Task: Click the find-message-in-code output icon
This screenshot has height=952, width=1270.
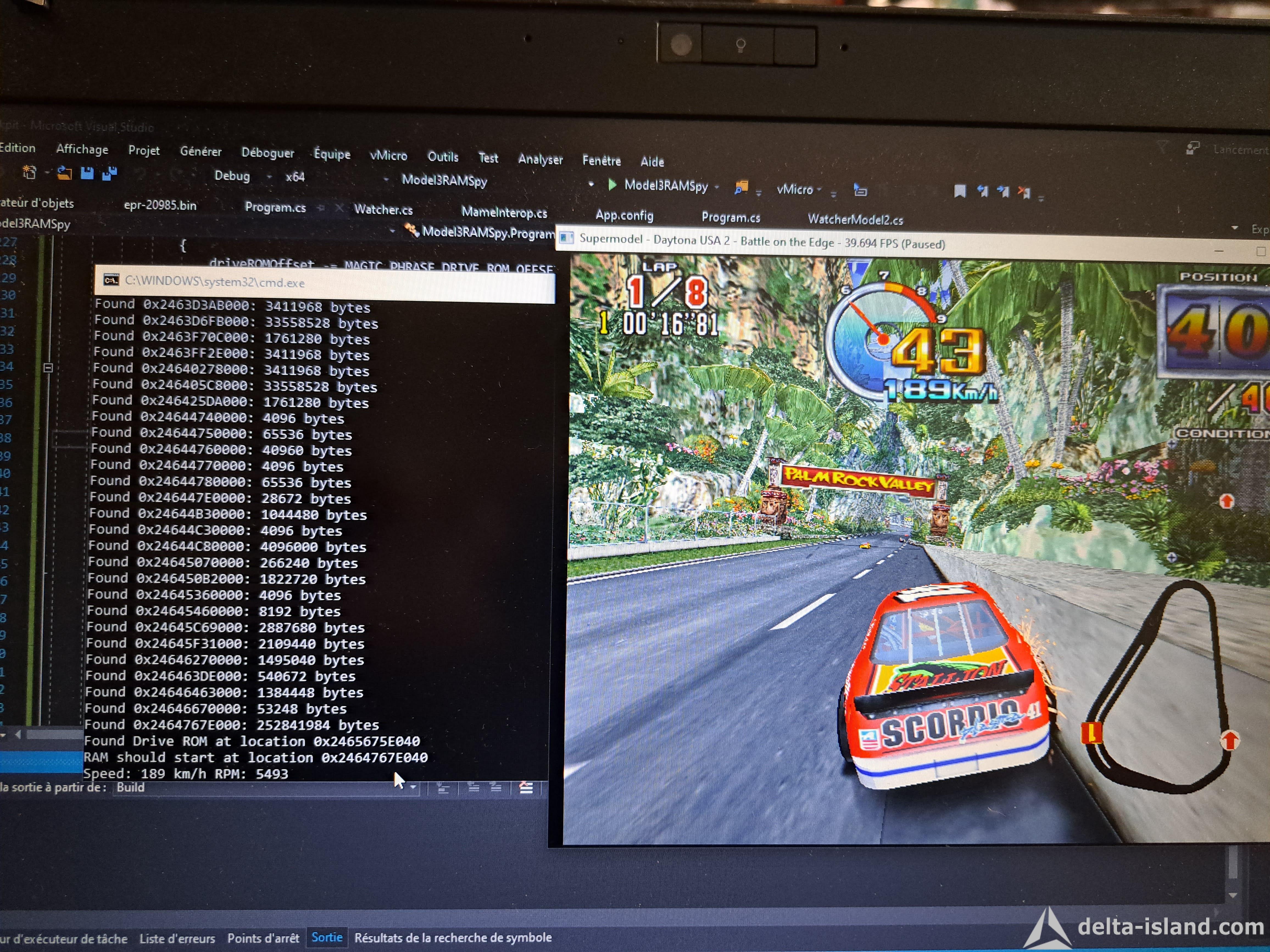Action: (x=443, y=788)
